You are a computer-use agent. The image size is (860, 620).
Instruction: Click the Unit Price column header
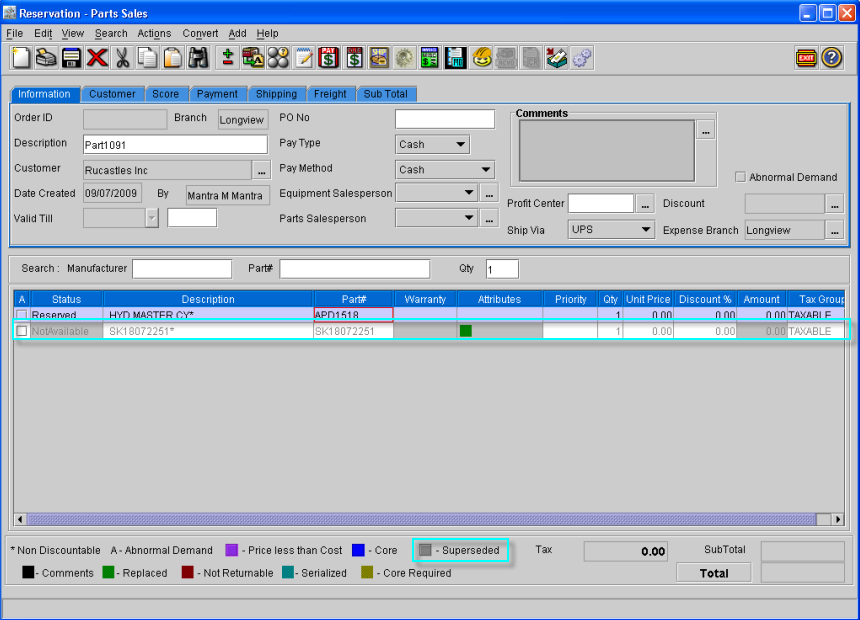point(648,299)
